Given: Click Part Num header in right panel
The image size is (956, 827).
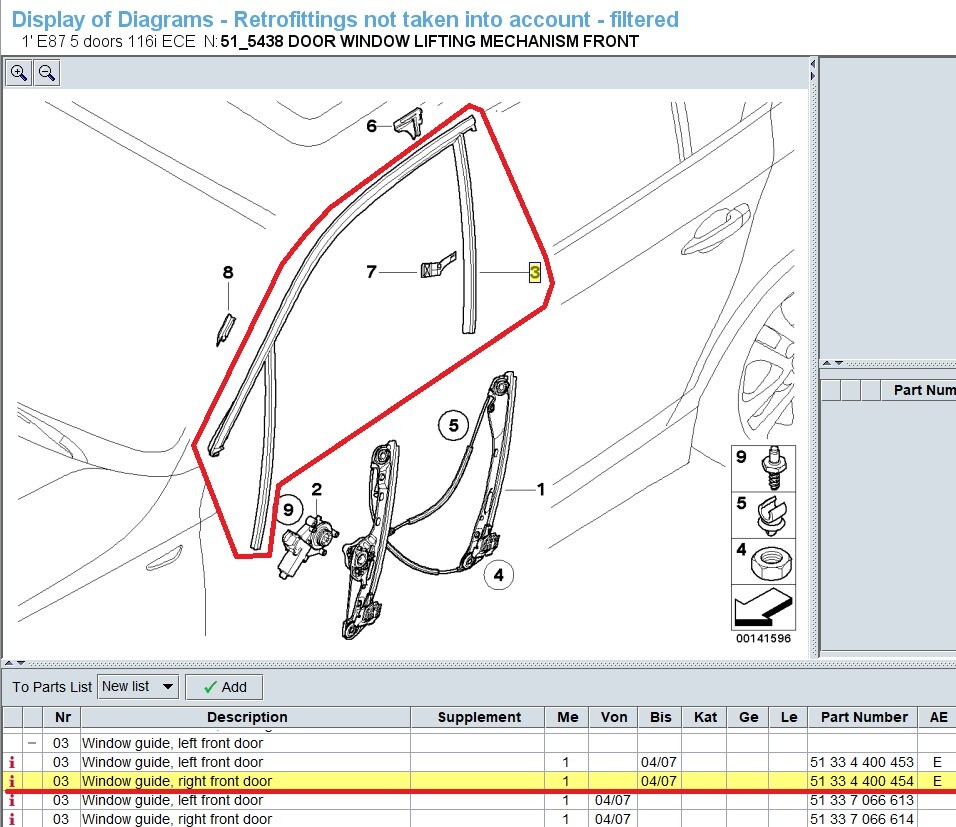Looking at the screenshot, I should tap(918, 390).
